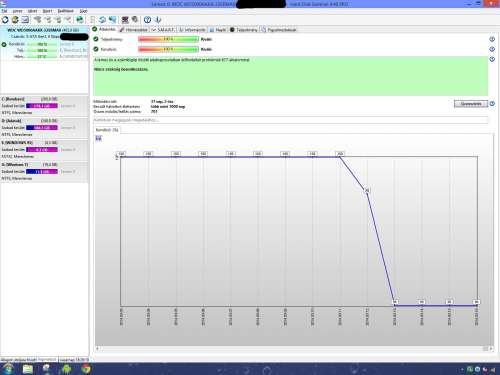This screenshot has width=500, height=375.
Task: Open the Hőmérséklet tab
Action: [x=133, y=30]
